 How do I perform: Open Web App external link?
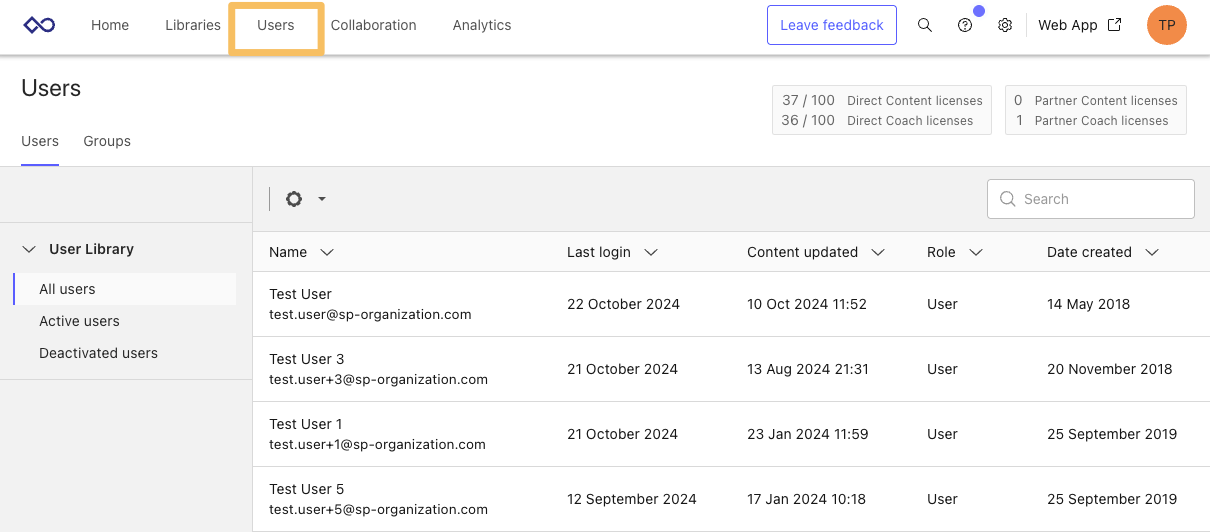pos(1079,25)
